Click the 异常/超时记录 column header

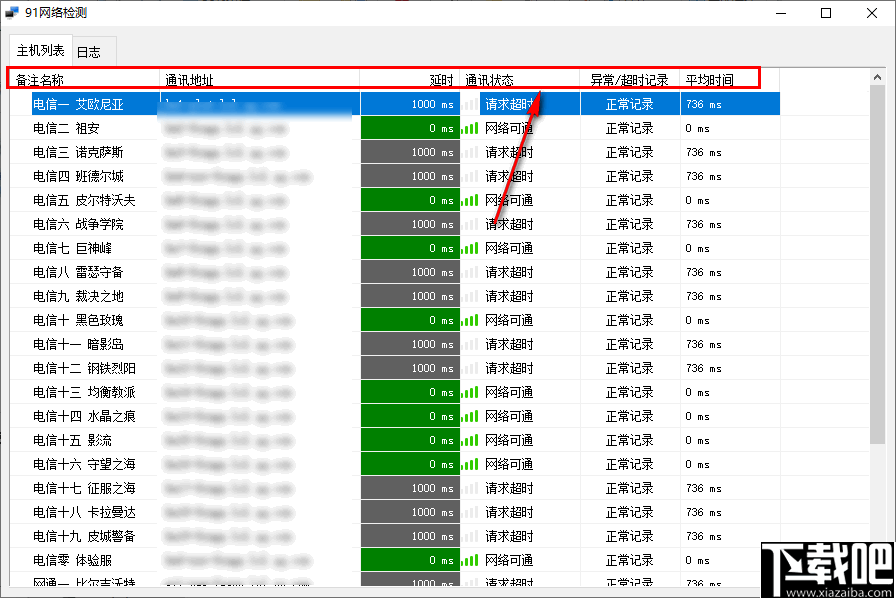click(x=629, y=80)
